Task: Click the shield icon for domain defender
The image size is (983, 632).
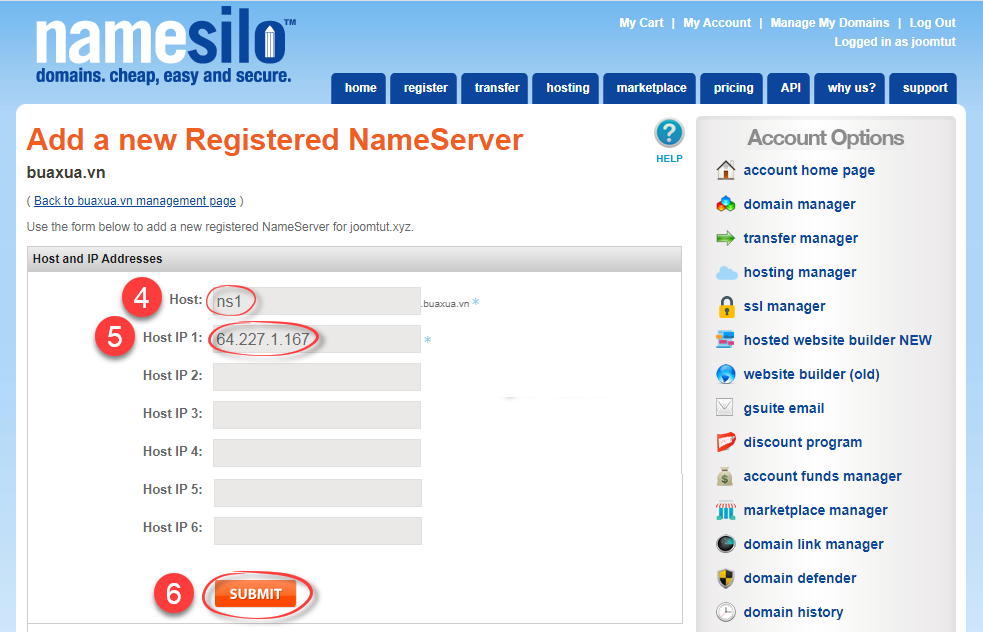Action: 725,578
